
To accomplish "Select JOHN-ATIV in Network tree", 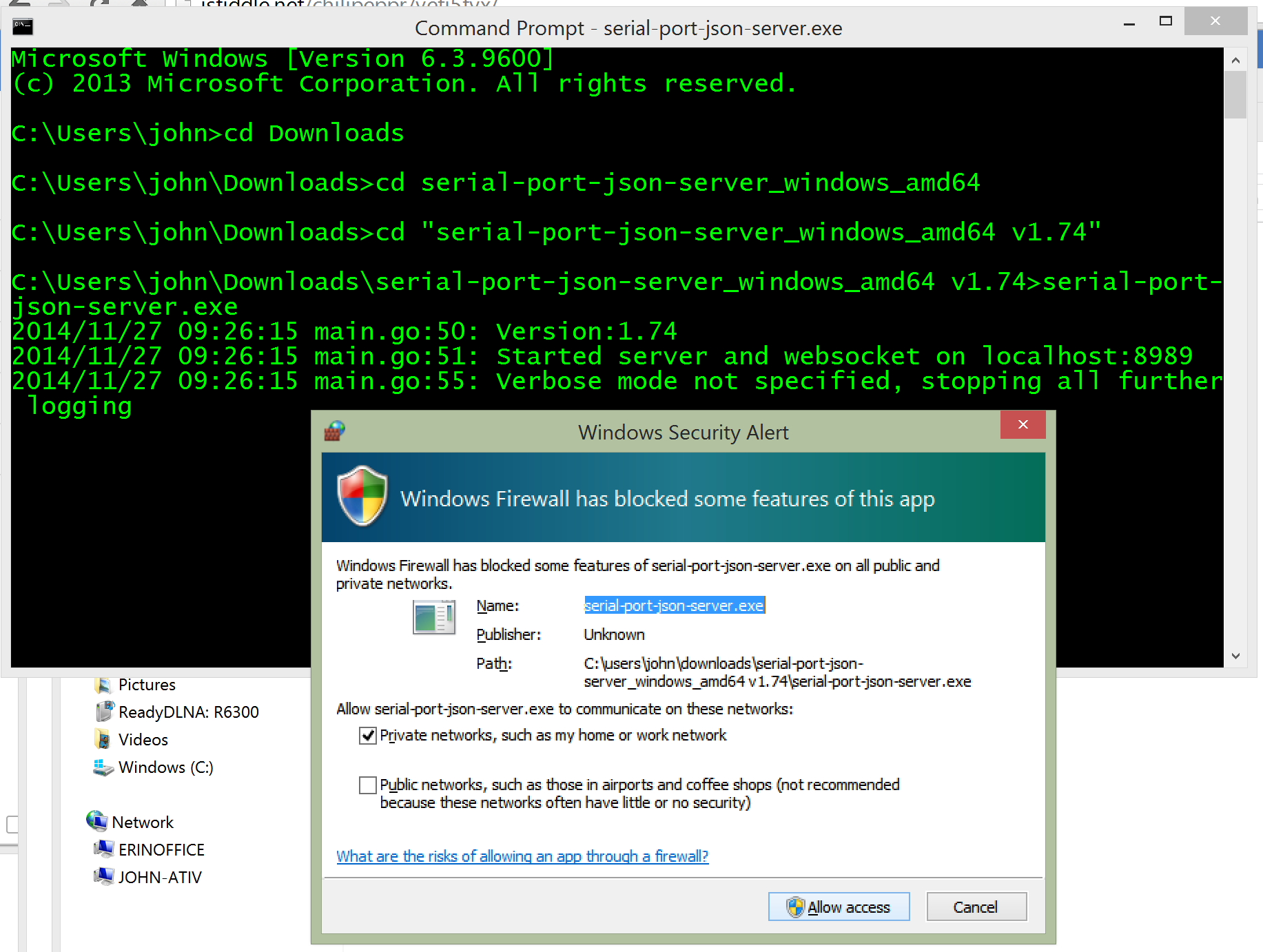I will [160, 878].
